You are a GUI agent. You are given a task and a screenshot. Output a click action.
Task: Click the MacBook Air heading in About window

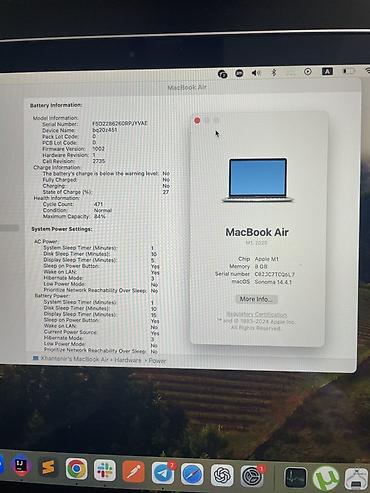pos(257,232)
